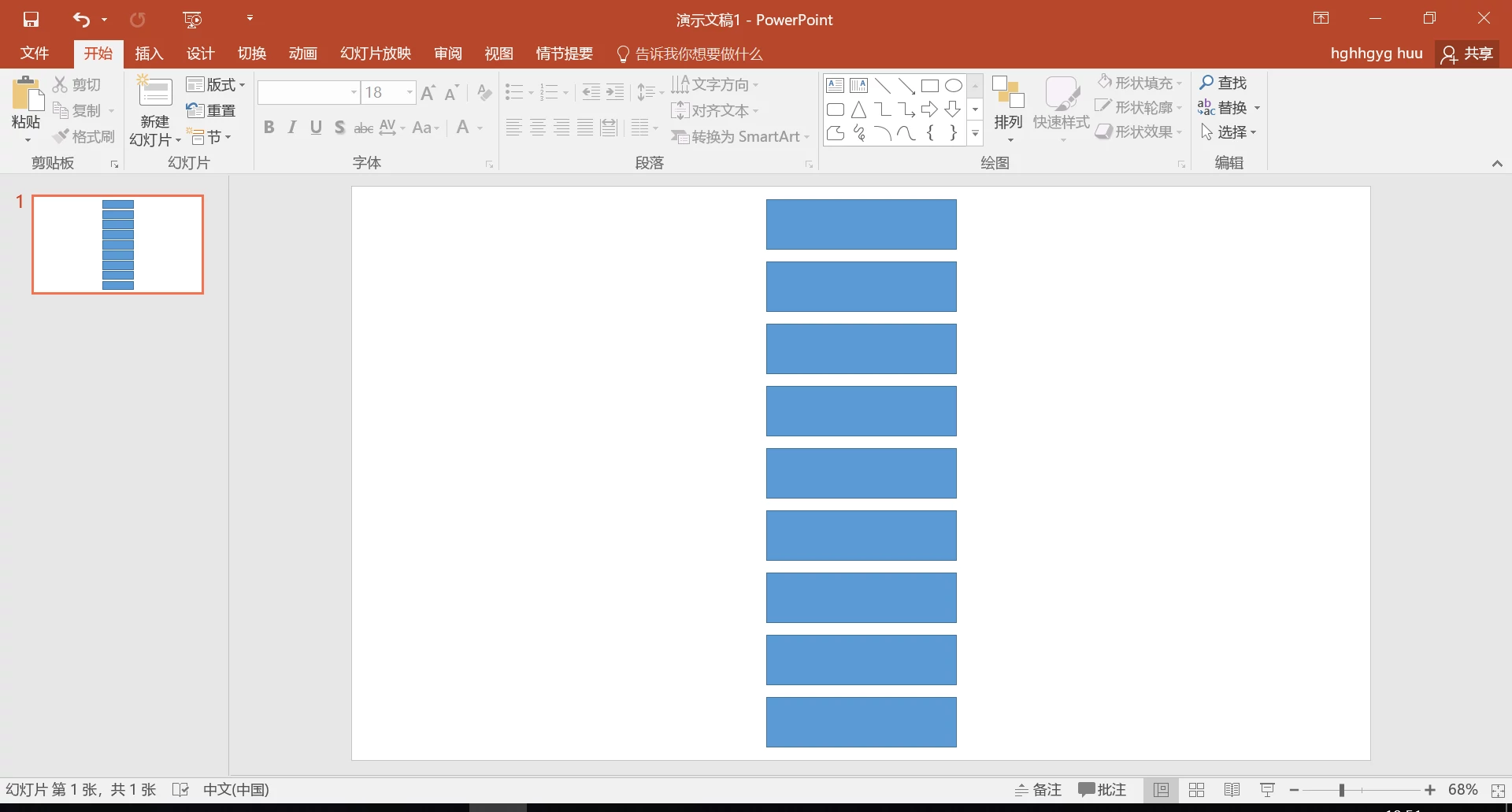This screenshot has height=812, width=1512.
Task: Select the rectangle shape in shapes gallery
Action: (930, 86)
